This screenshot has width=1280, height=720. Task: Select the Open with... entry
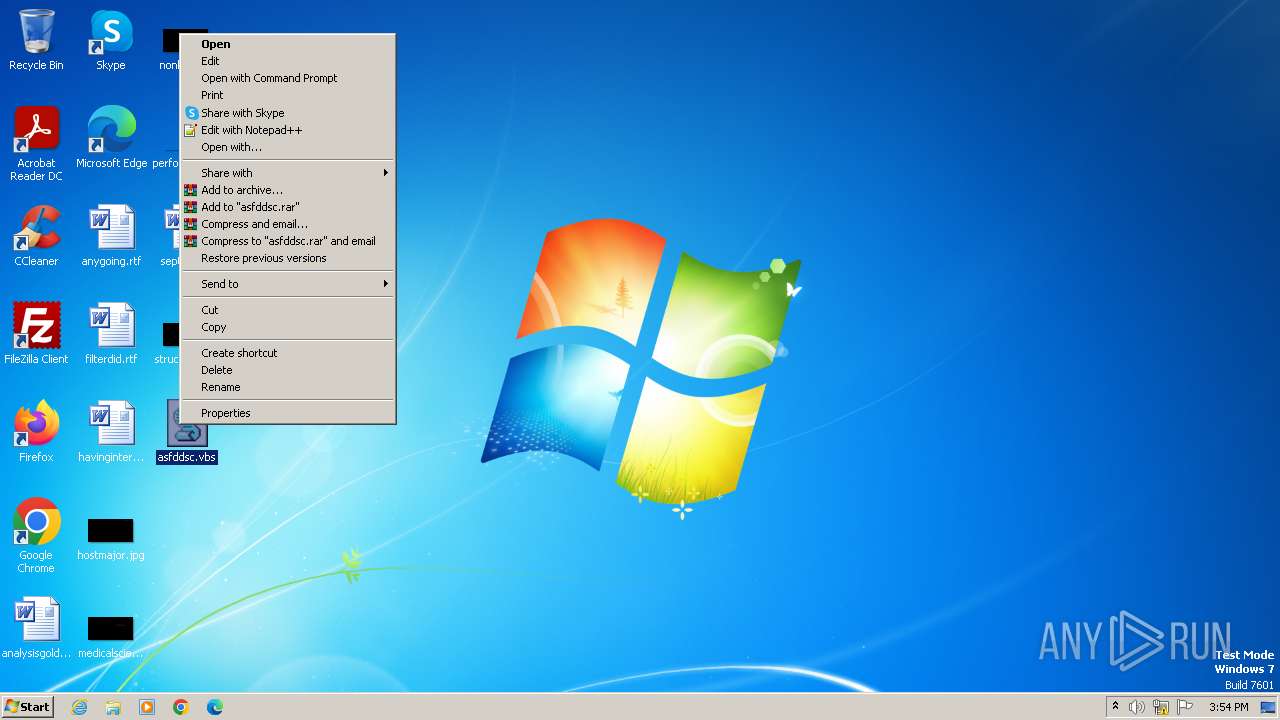(x=288, y=147)
